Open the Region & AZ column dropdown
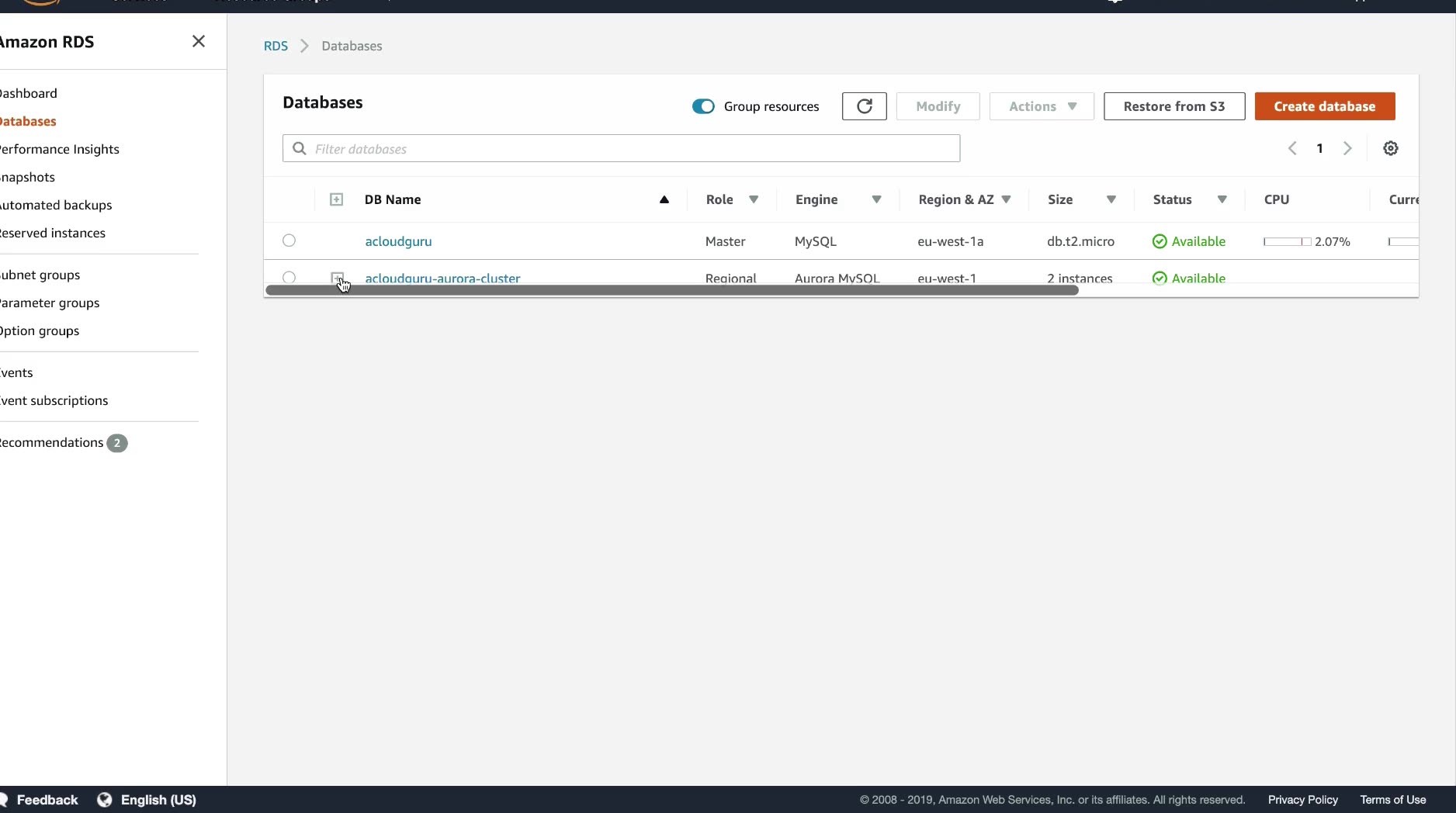Screen dimensions: 1456x813 point(1006,199)
